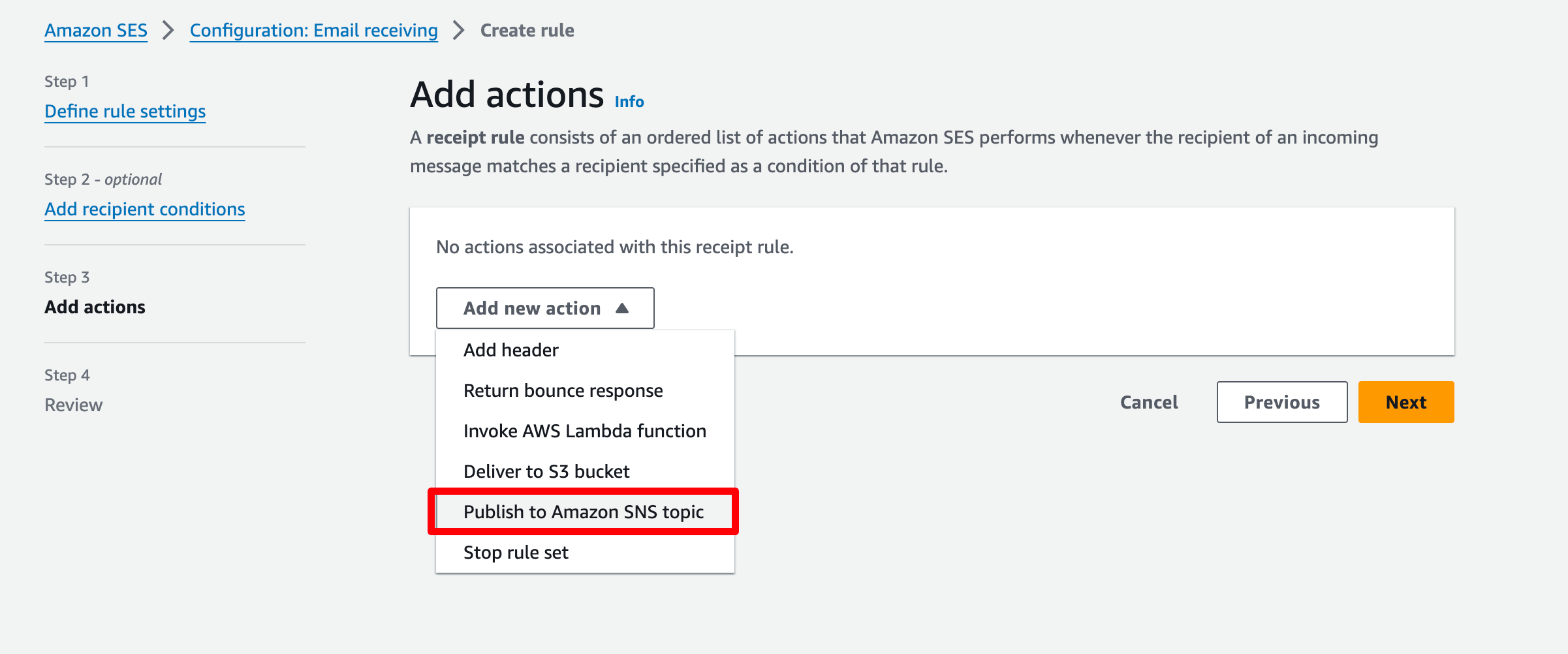Proceed with the orange Next button
This screenshot has width=1568, height=654.
pos(1406,402)
